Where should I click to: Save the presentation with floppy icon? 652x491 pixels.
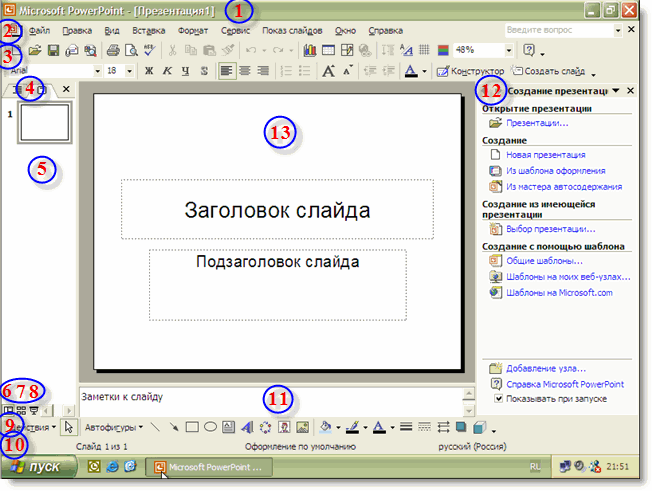tap(53, 51)
